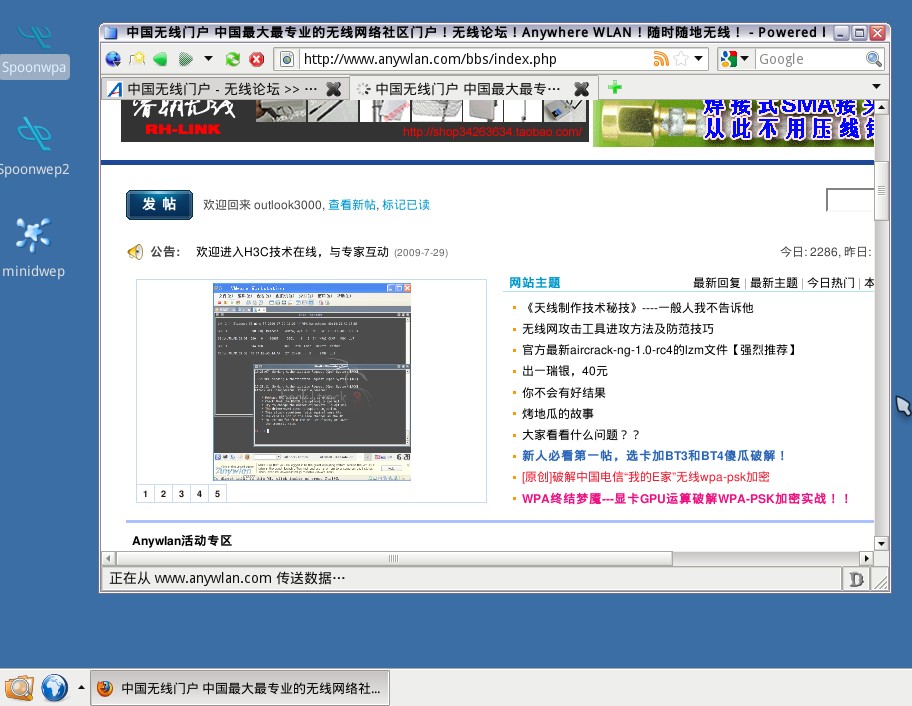Select the 今日热门 tab
Screen dimensions: 912x706
point(831,283)
